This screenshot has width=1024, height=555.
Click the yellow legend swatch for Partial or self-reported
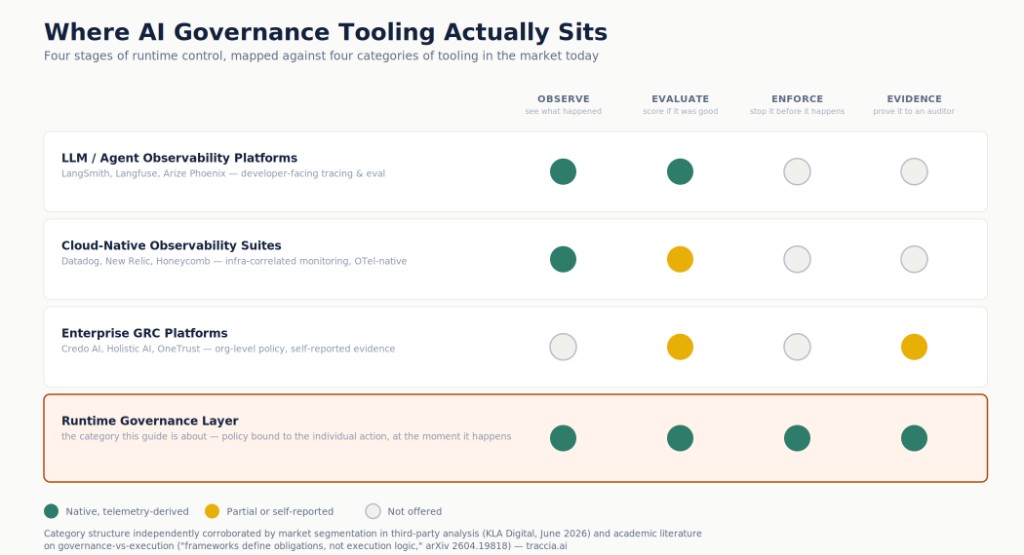tap(212, 511)
